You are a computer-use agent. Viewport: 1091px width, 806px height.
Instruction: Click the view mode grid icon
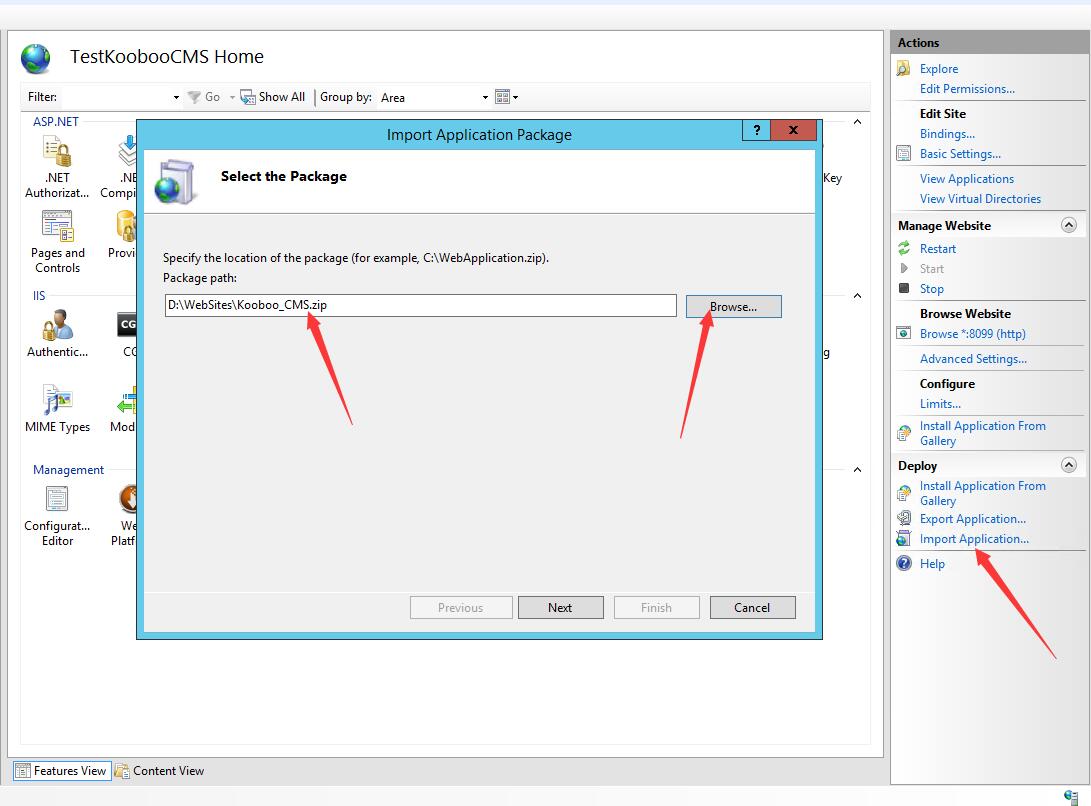point(502,97)
